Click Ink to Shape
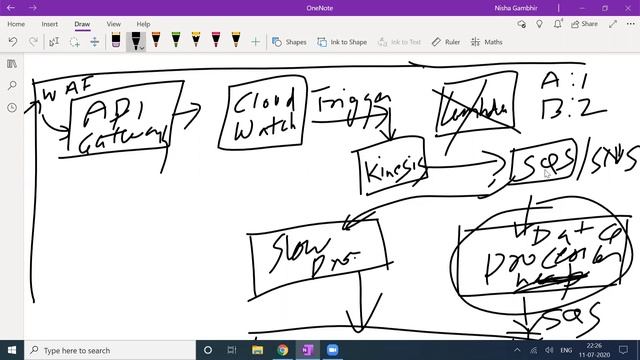Screen dimensions: 640x360 342,42
